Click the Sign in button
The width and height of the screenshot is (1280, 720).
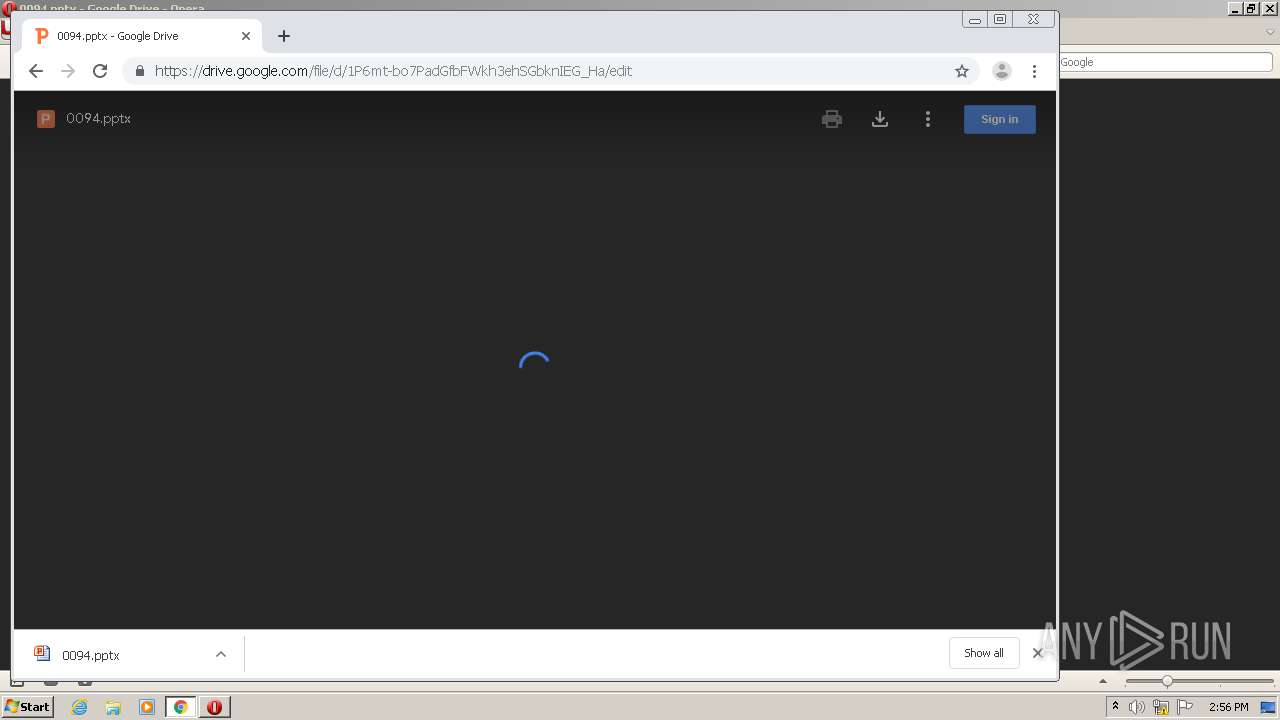(x=1000, y=119)
